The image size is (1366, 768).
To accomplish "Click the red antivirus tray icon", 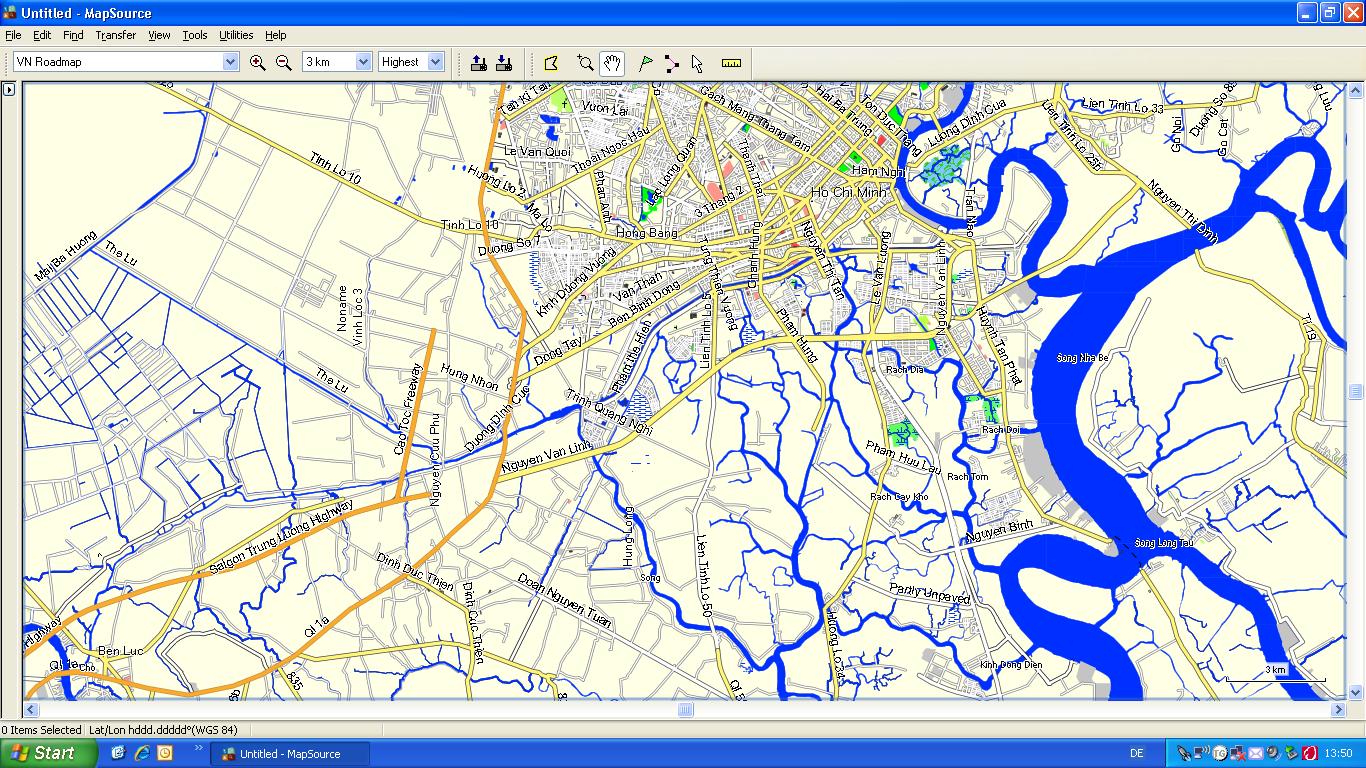I will point(1309,753).
